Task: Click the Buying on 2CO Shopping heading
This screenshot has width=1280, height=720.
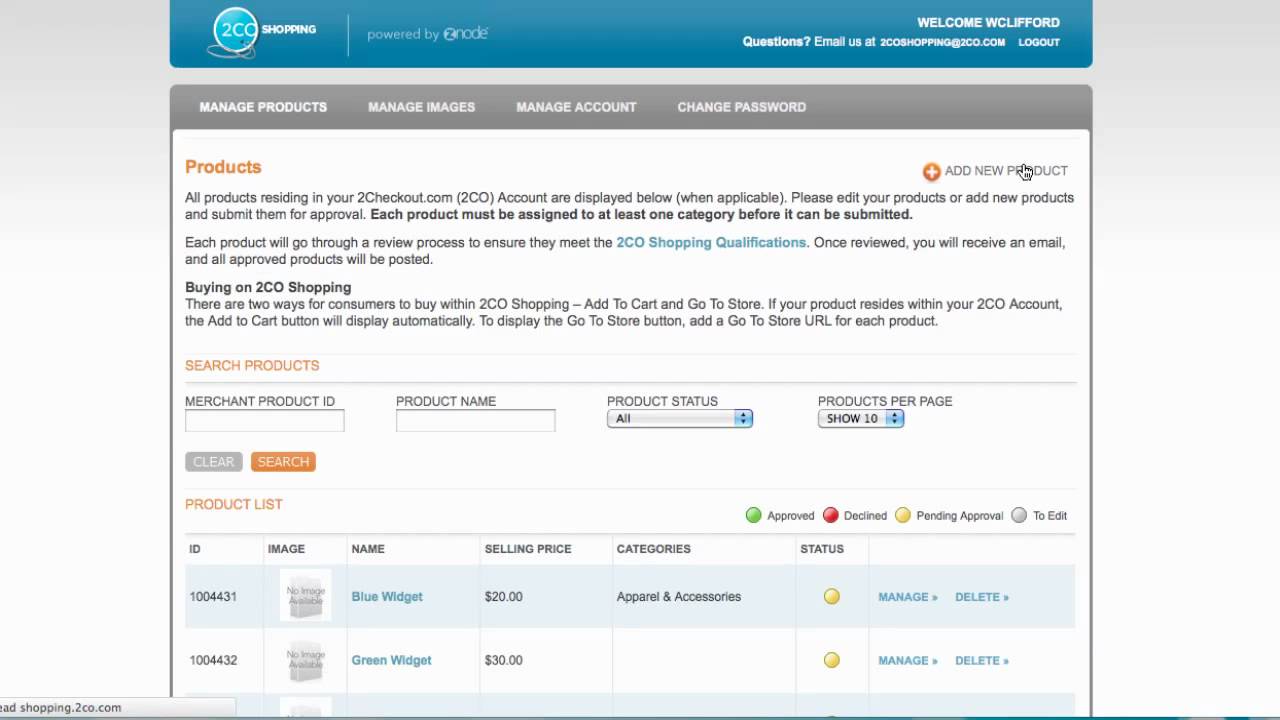Action: pyautogui.click(x=268, y=287)
